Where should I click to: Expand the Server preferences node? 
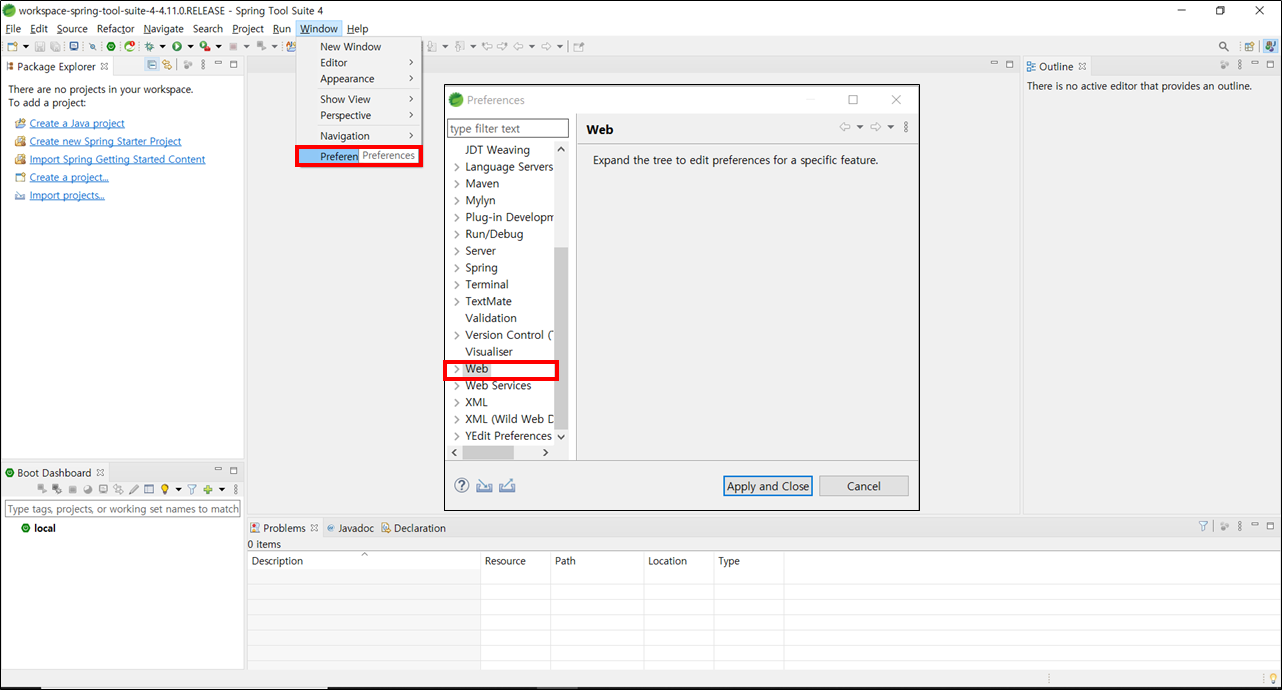coord(456,251)
